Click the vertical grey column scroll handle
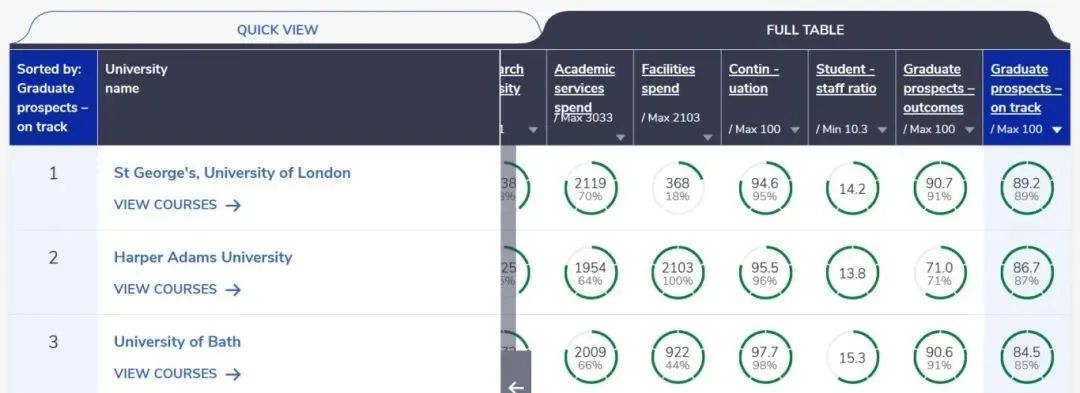 click(508, 248)
